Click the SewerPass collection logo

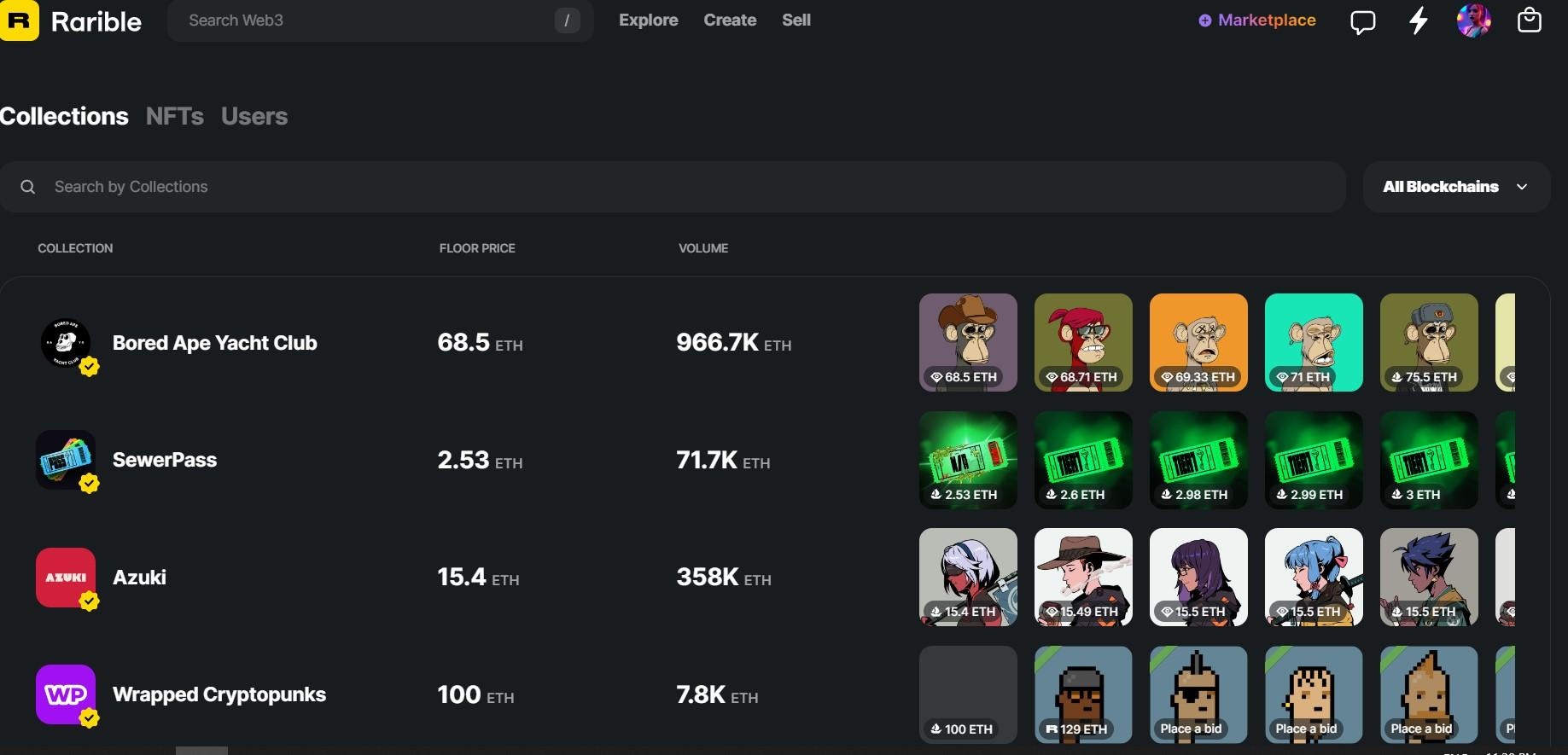point(66,460)
